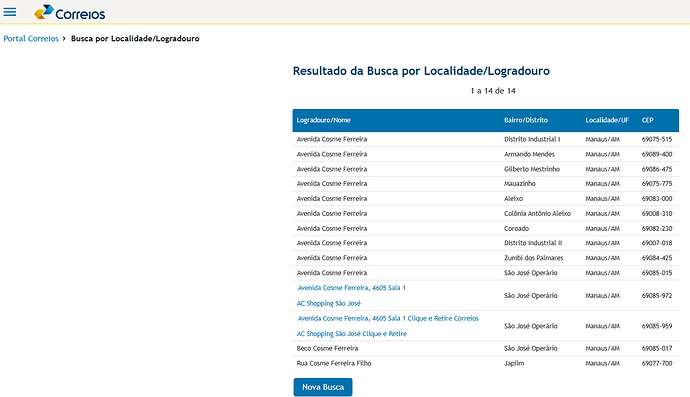The height and width of the screenshot is (397, 690).
Task: Click the '1 a 14 de 14' results count
Action: [x=493, y=91]
